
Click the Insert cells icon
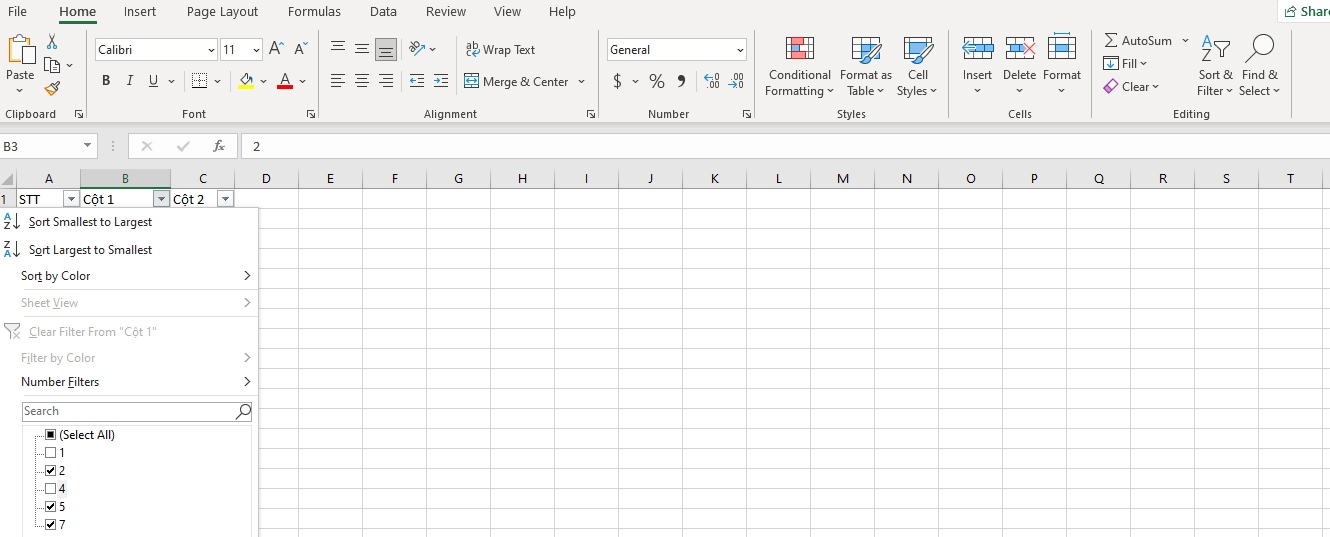(977, 48)
